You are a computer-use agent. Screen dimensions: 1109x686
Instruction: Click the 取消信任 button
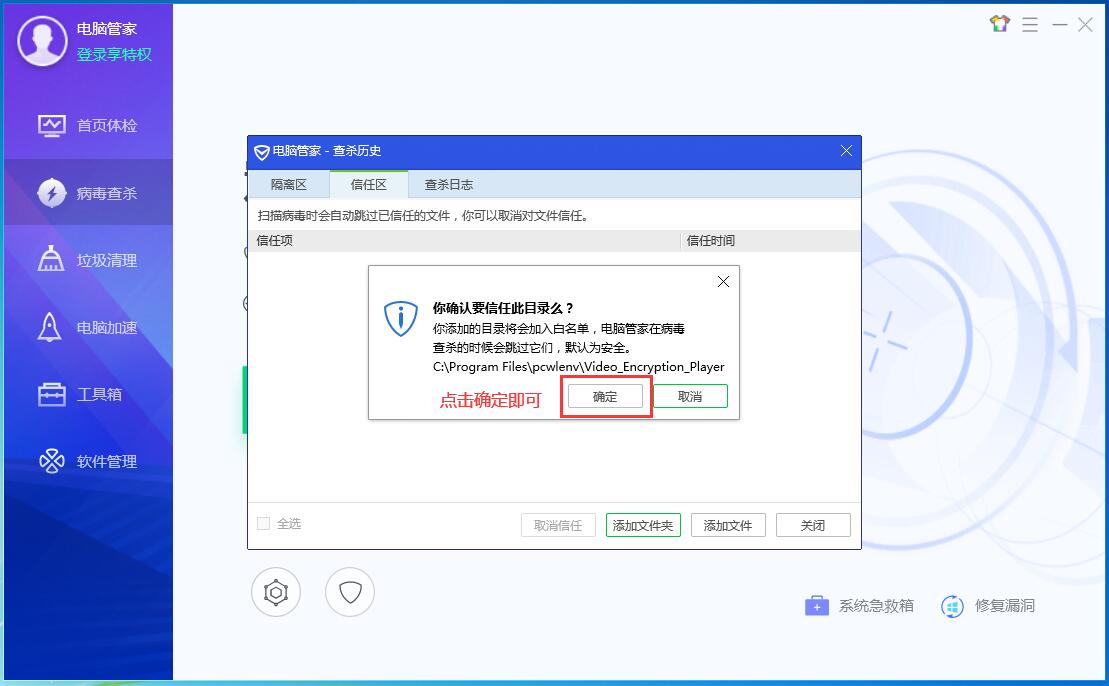point(558,525)
